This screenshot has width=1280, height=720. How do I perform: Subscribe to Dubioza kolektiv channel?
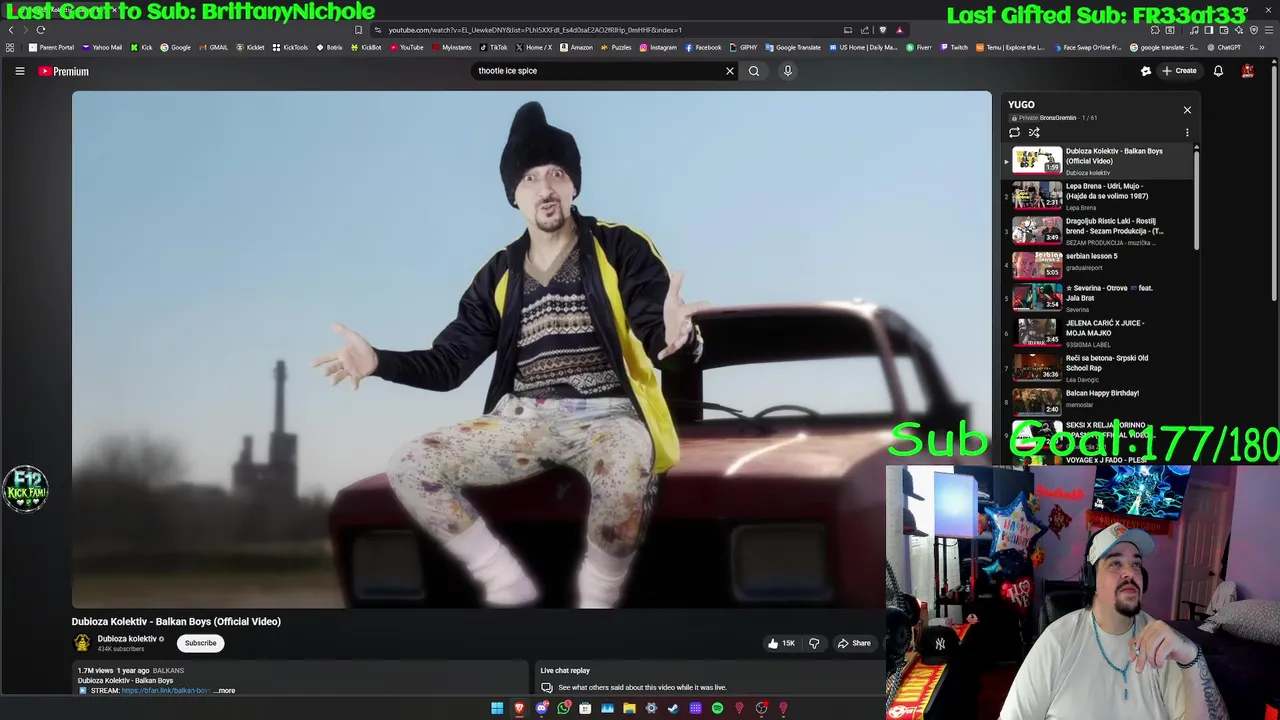[x=200, y=643]
